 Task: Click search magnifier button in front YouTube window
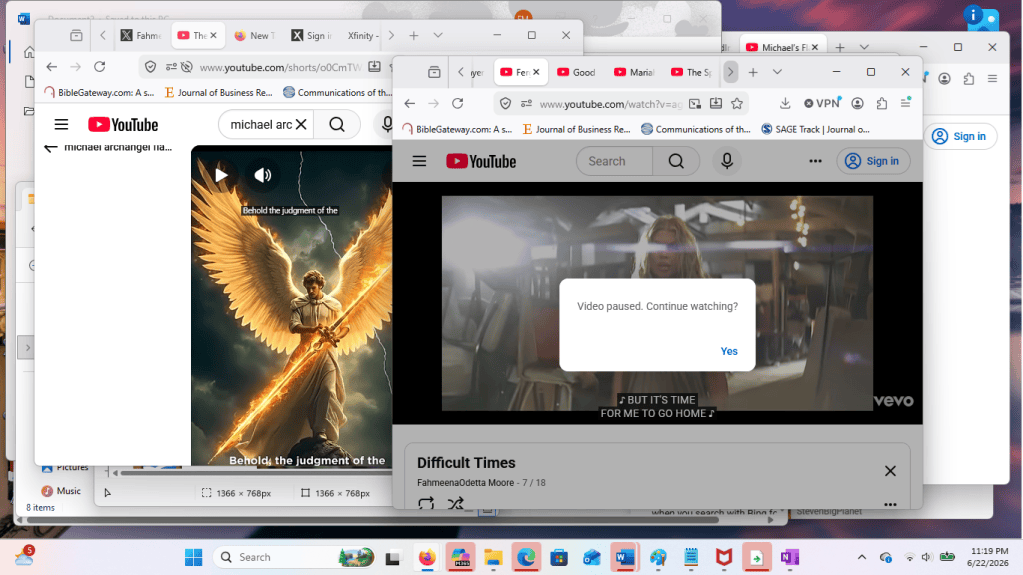tap(676, 161)
